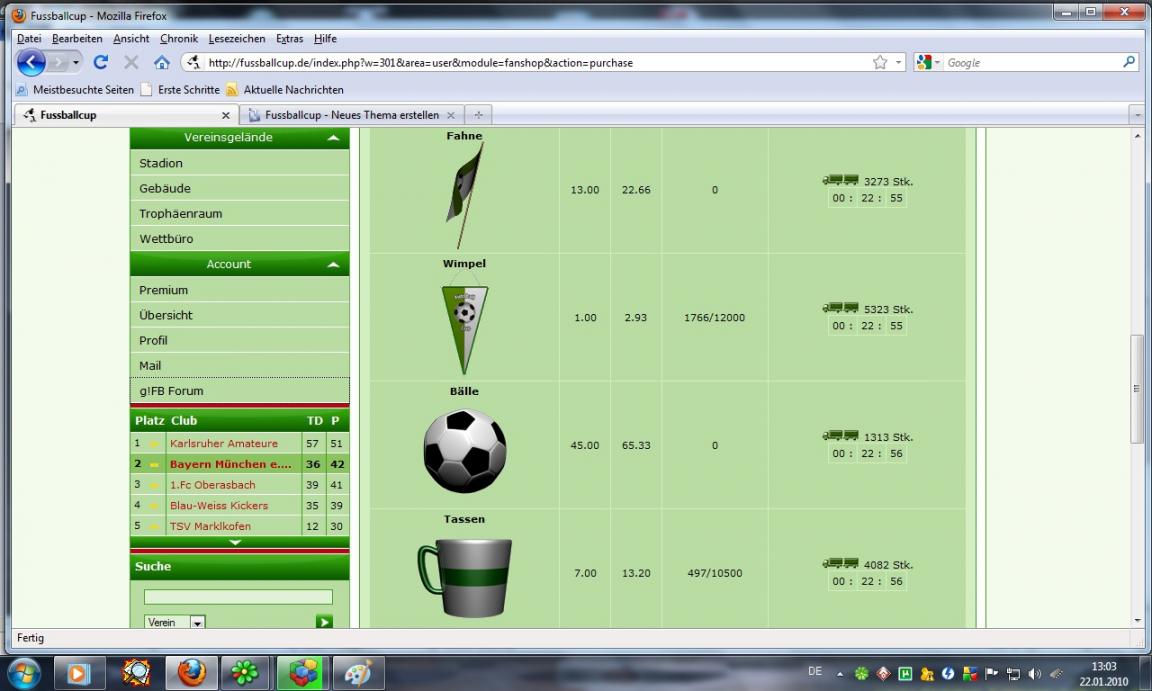Reload the page with the refresh icon
This screenshot has width=1152, height=691.
click(x=100, y=62)
